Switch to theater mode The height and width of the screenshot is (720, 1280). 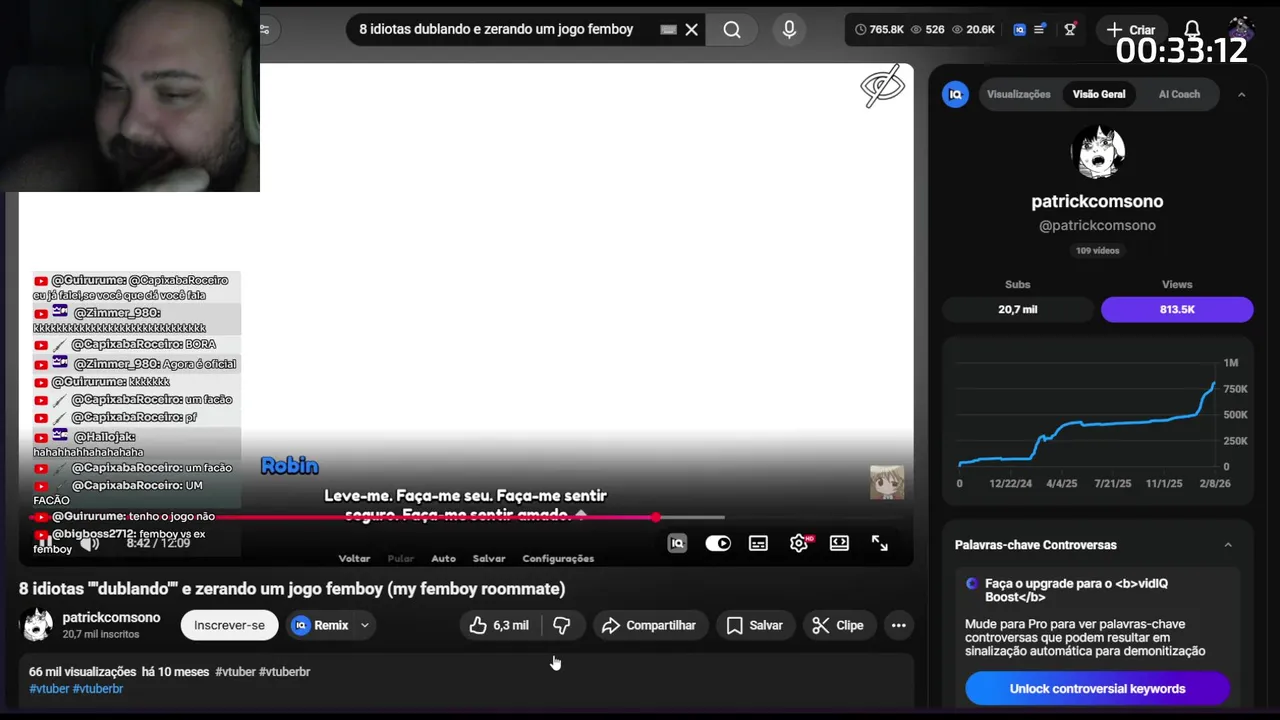(839, 543)
